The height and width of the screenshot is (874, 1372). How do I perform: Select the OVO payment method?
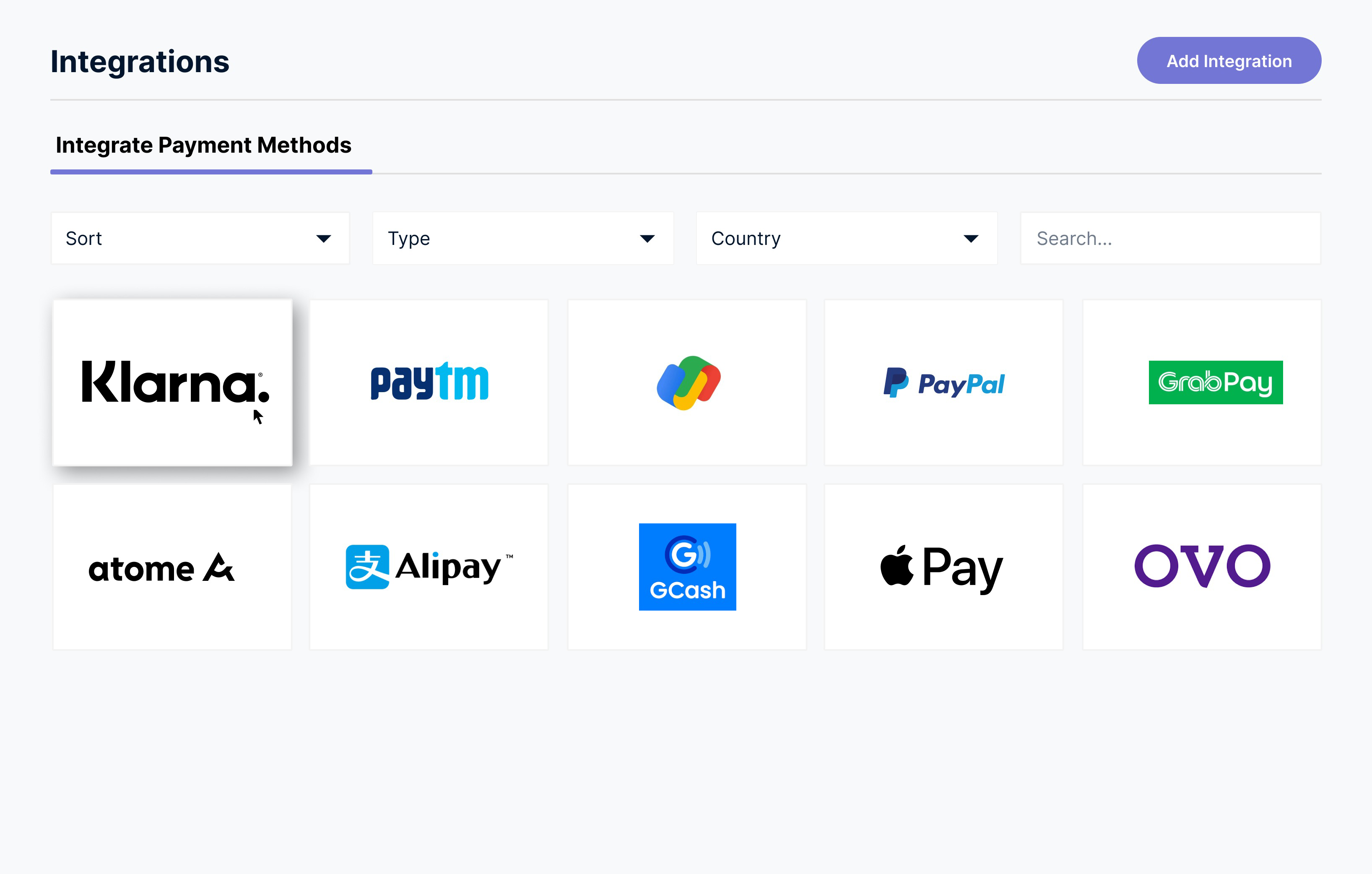[1202, 567]
